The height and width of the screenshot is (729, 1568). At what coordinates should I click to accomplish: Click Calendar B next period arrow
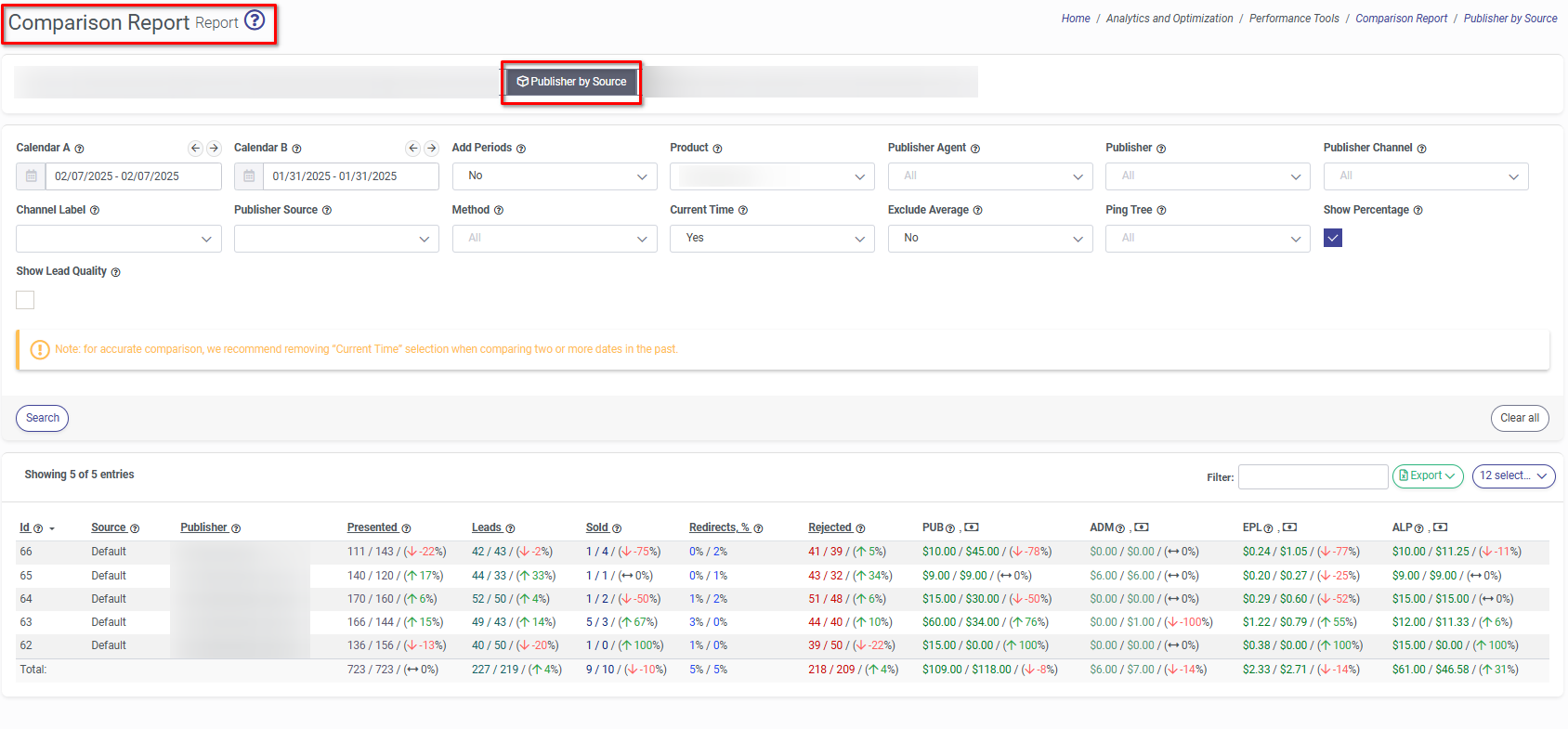coord(431,148)
